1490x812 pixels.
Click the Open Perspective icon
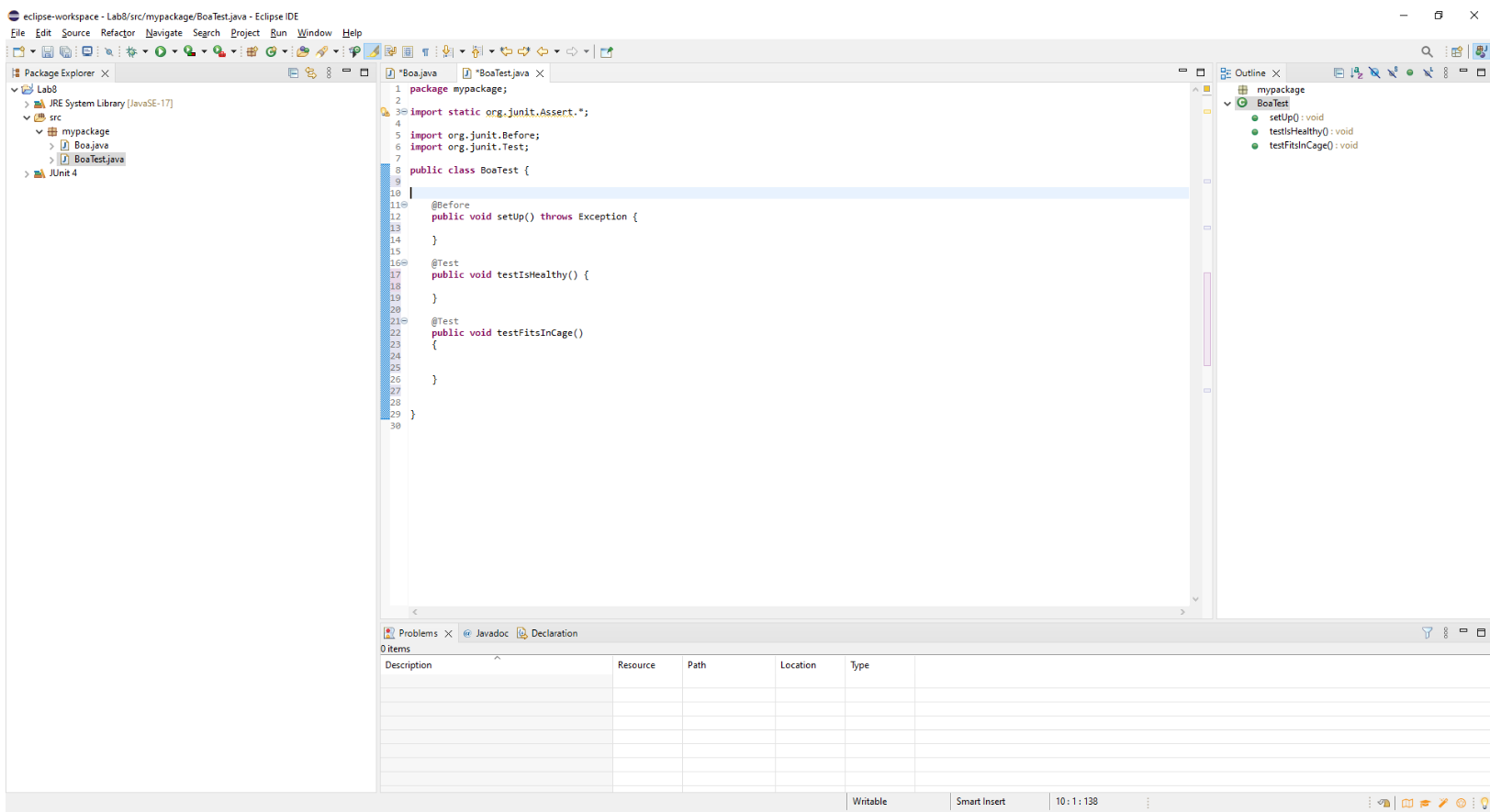[x=1457, y=51]
